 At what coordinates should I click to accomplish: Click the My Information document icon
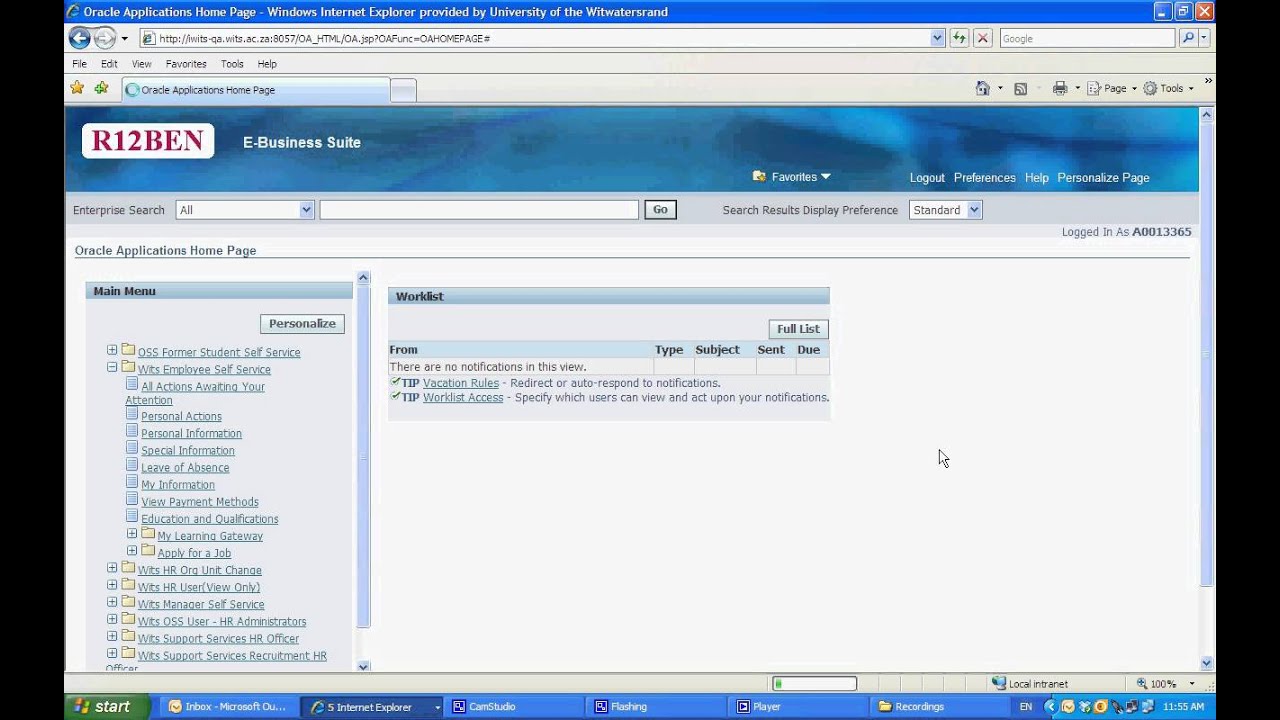tap(132, 483)
